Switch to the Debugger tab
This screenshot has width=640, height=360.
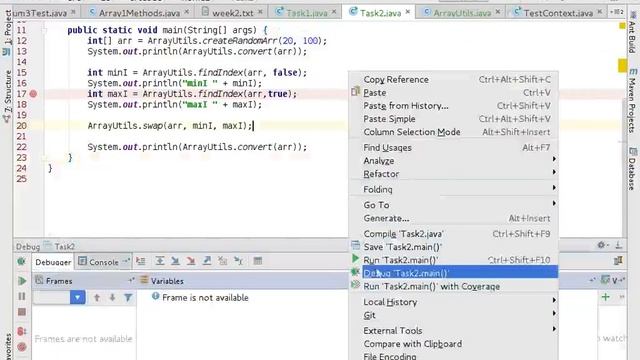pyautogui.click(x=53, y=262)
